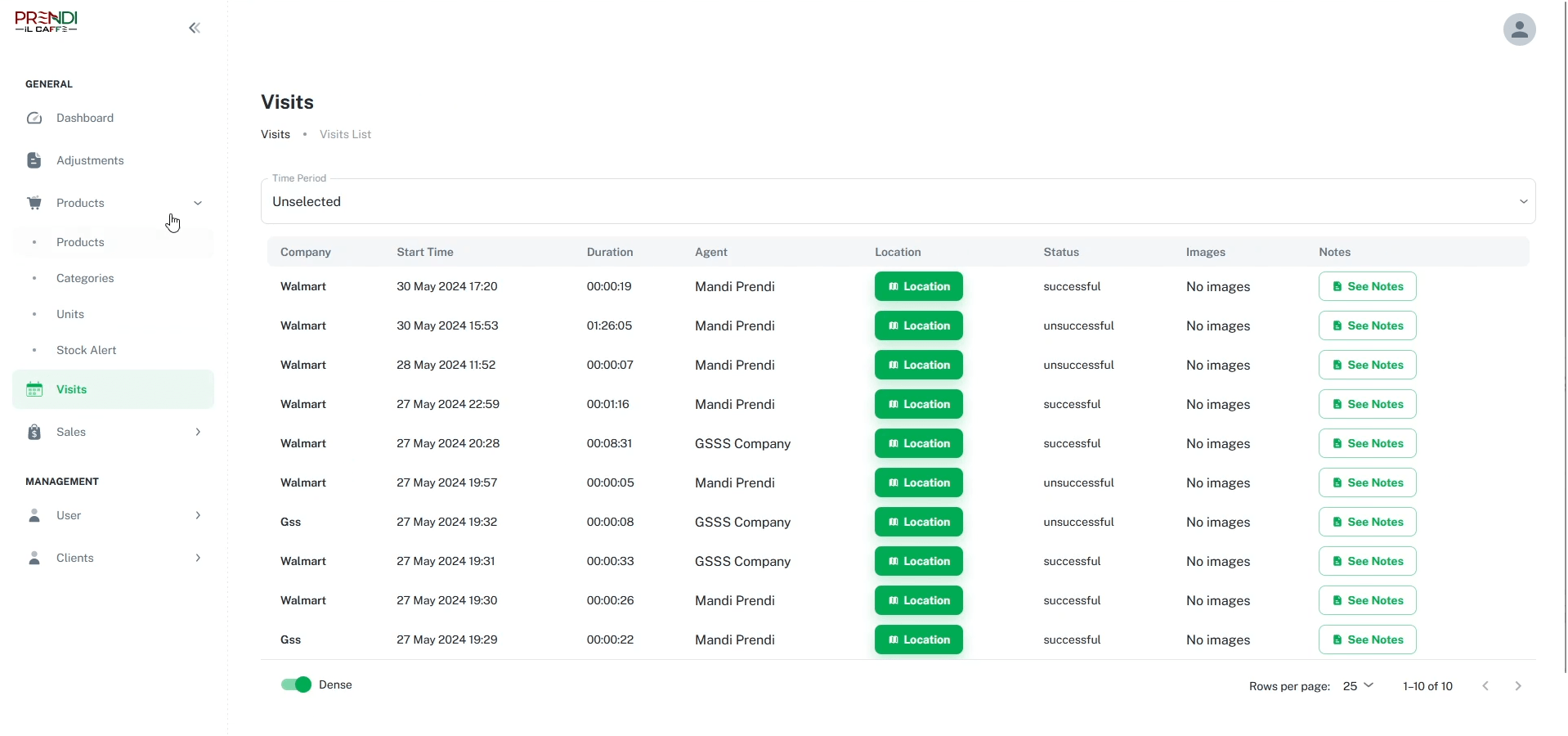1568x736 pixels.
Task: Click Location for 27 May 19:30 visit
Action: pos(919,600)
